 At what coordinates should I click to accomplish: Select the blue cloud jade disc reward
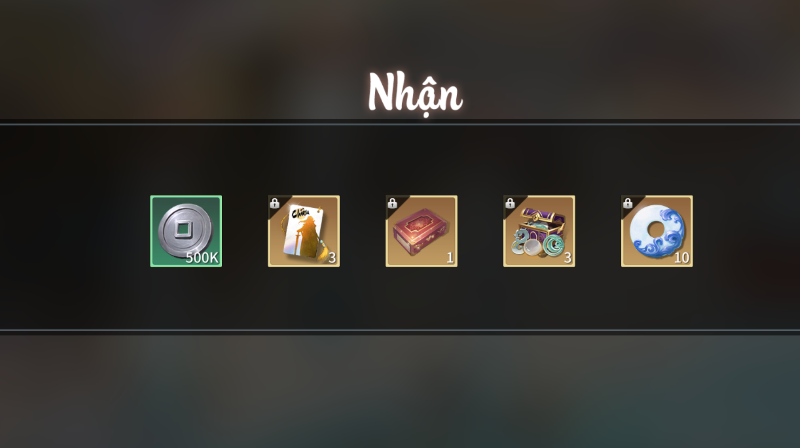point(657,231)
